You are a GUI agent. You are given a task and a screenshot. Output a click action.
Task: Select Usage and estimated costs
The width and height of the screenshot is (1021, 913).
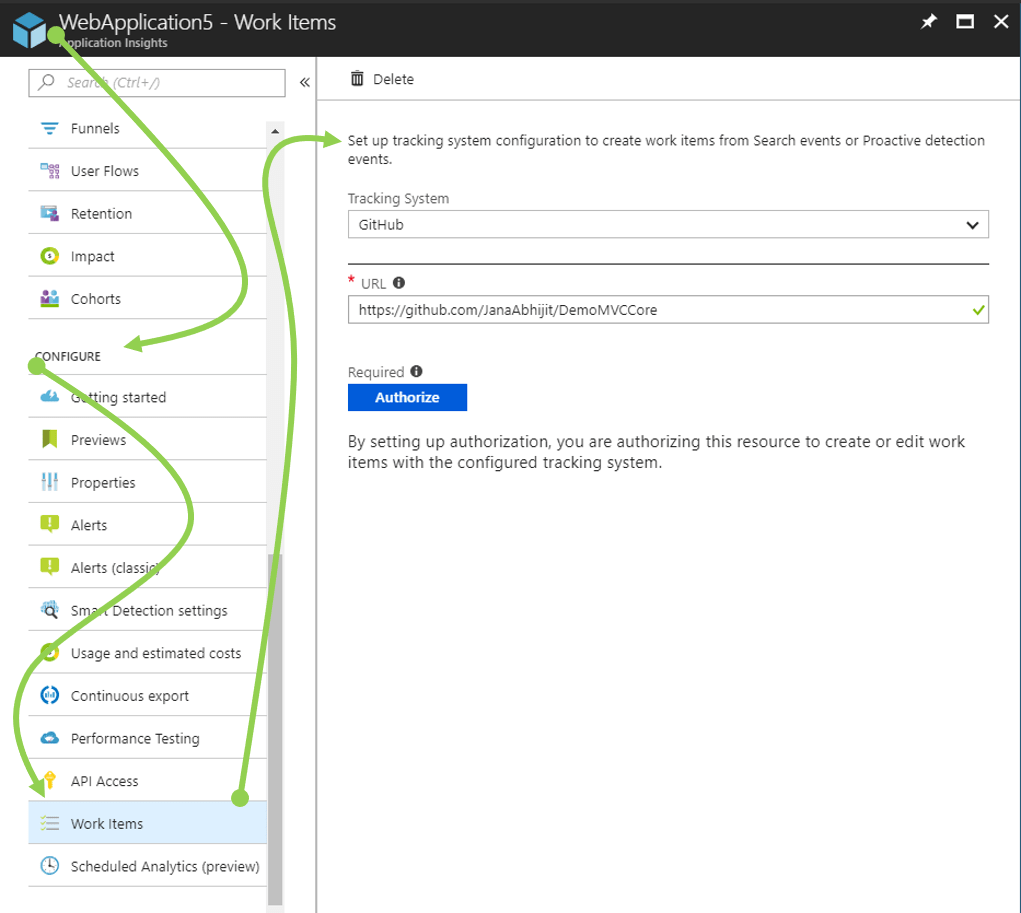(154, 652)
